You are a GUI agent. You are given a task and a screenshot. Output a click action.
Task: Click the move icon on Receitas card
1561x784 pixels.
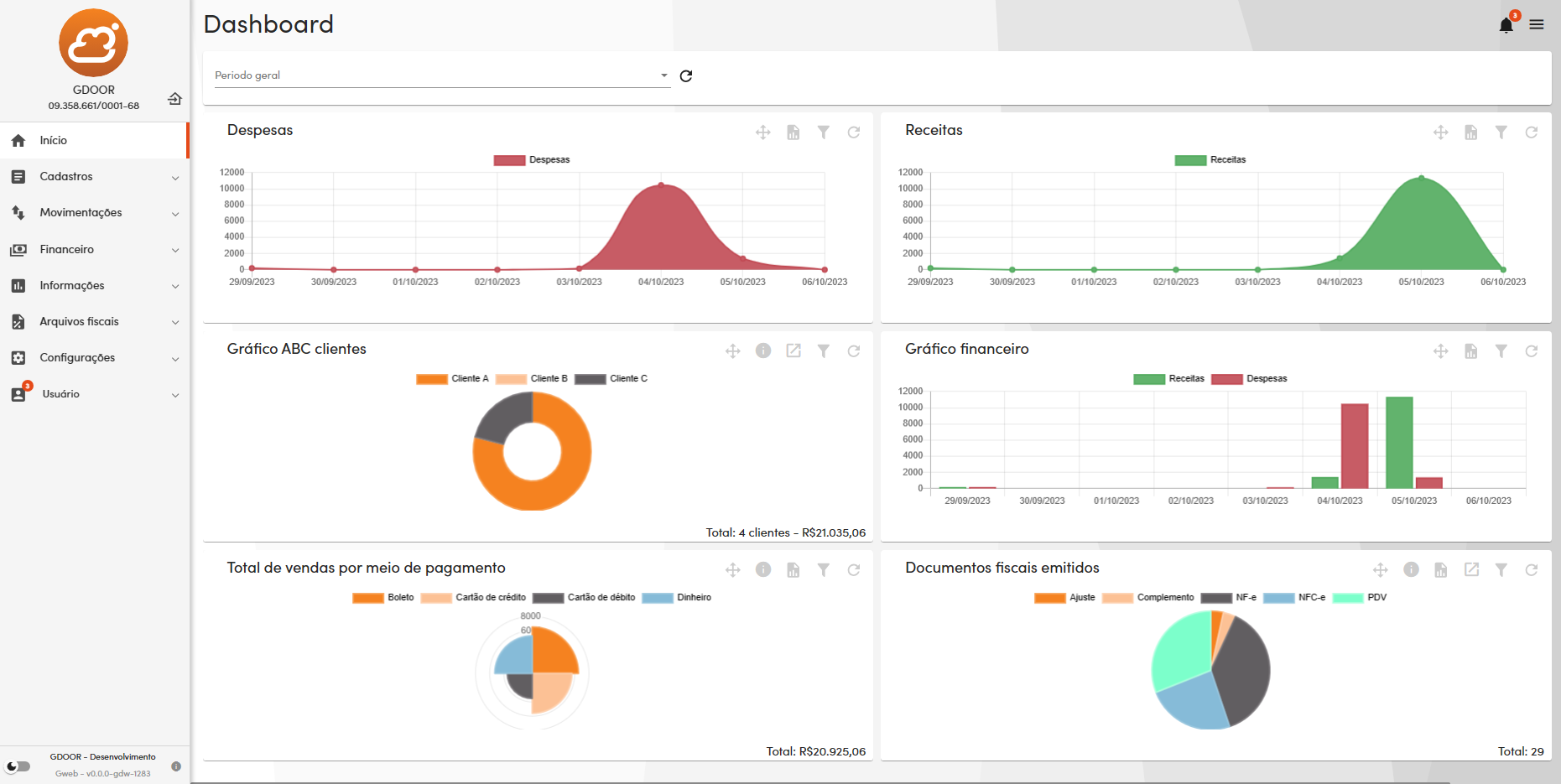pos(1441,132)
